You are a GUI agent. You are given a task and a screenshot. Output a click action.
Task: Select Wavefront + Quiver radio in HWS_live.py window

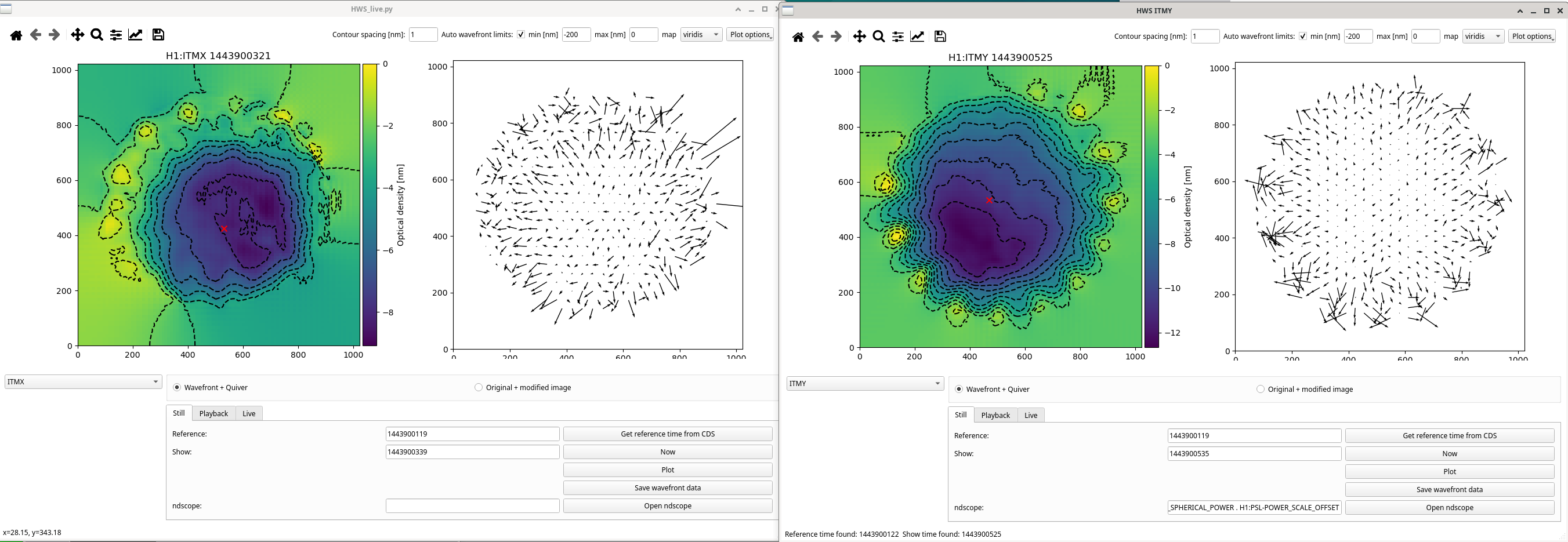(177, 387)
